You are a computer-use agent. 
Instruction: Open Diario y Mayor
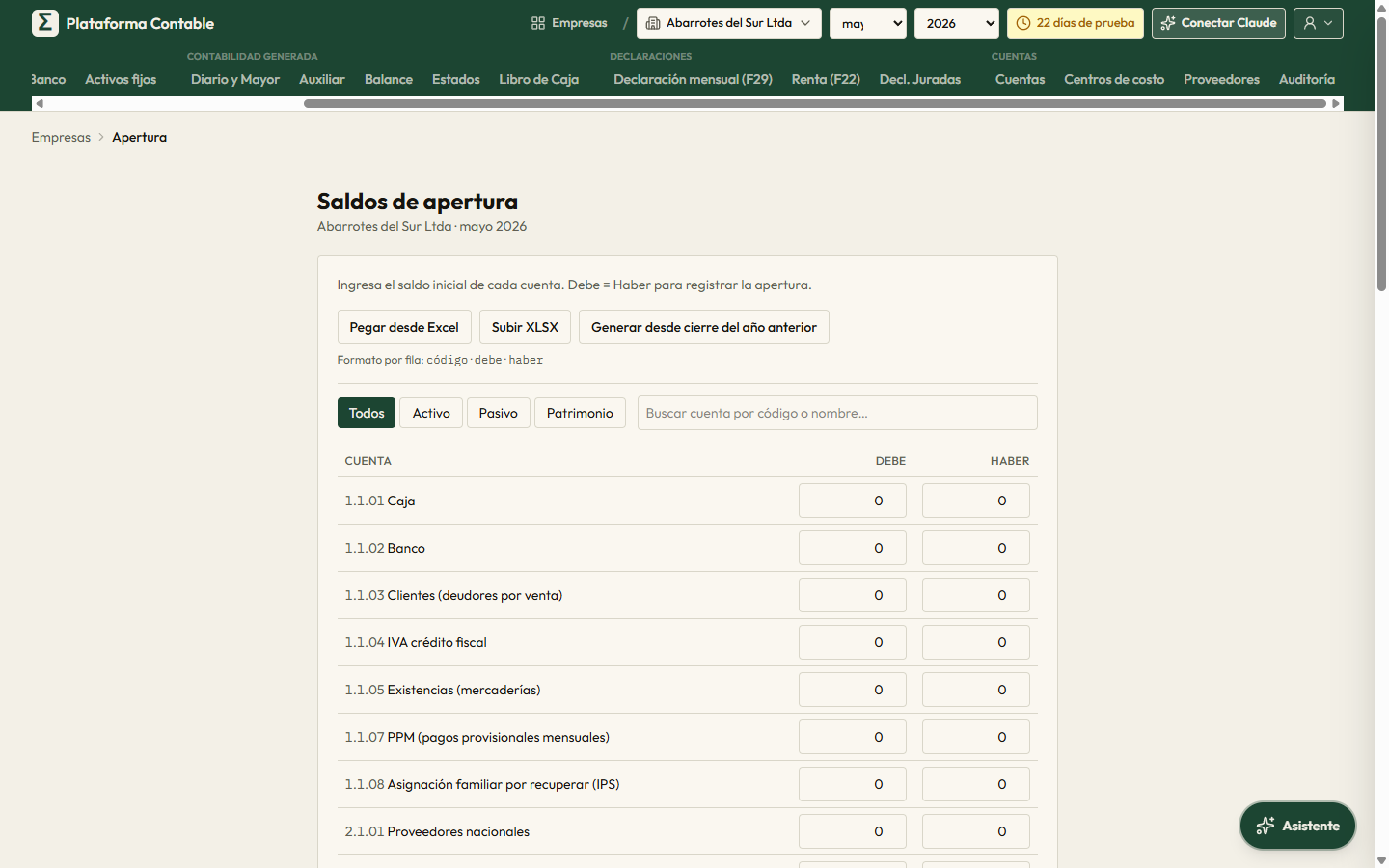pos(235,79)
